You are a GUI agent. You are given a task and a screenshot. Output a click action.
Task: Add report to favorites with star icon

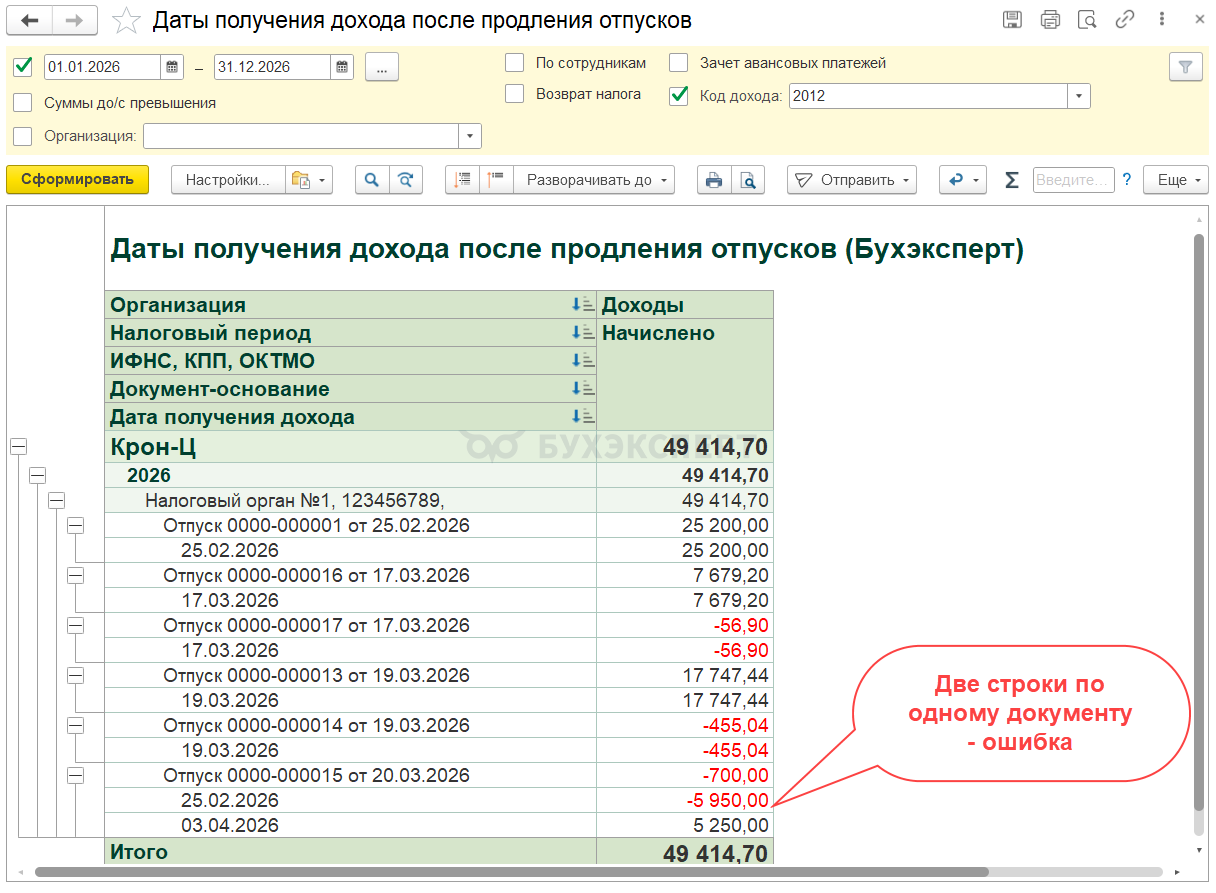pos(126,21)
